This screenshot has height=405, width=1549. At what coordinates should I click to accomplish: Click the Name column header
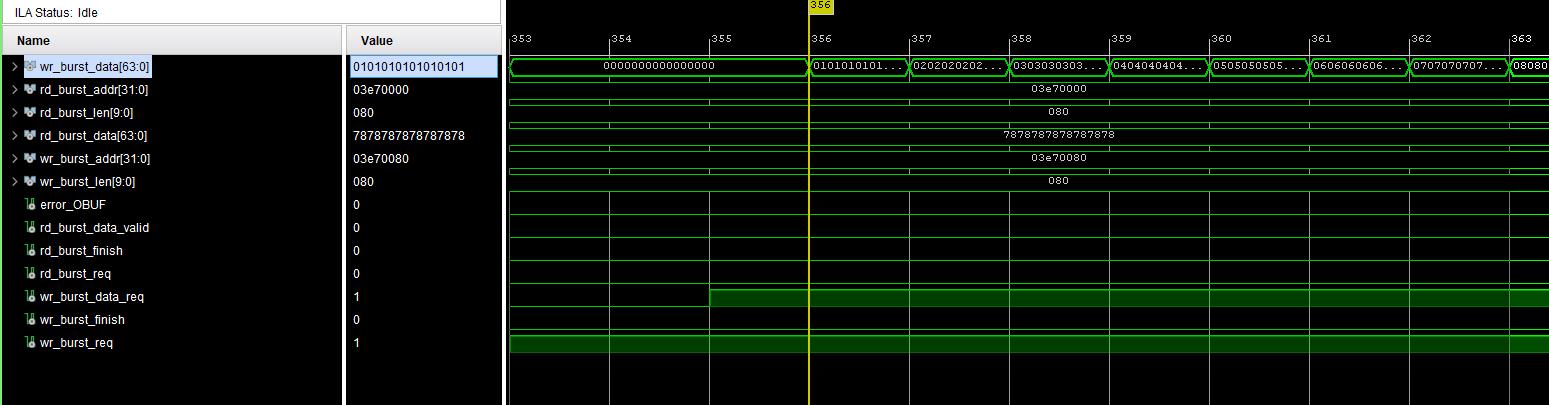tap(34, 41)
